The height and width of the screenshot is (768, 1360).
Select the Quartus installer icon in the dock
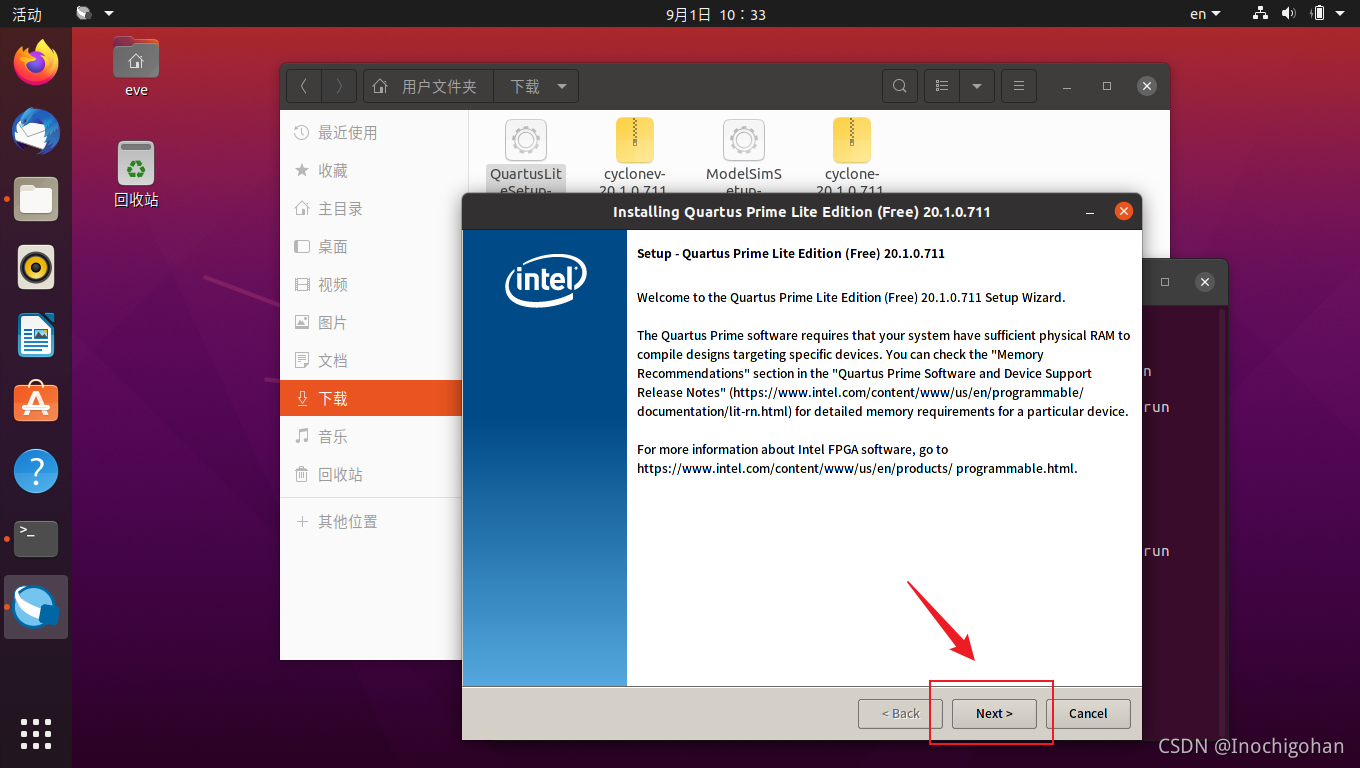[36, 607]
